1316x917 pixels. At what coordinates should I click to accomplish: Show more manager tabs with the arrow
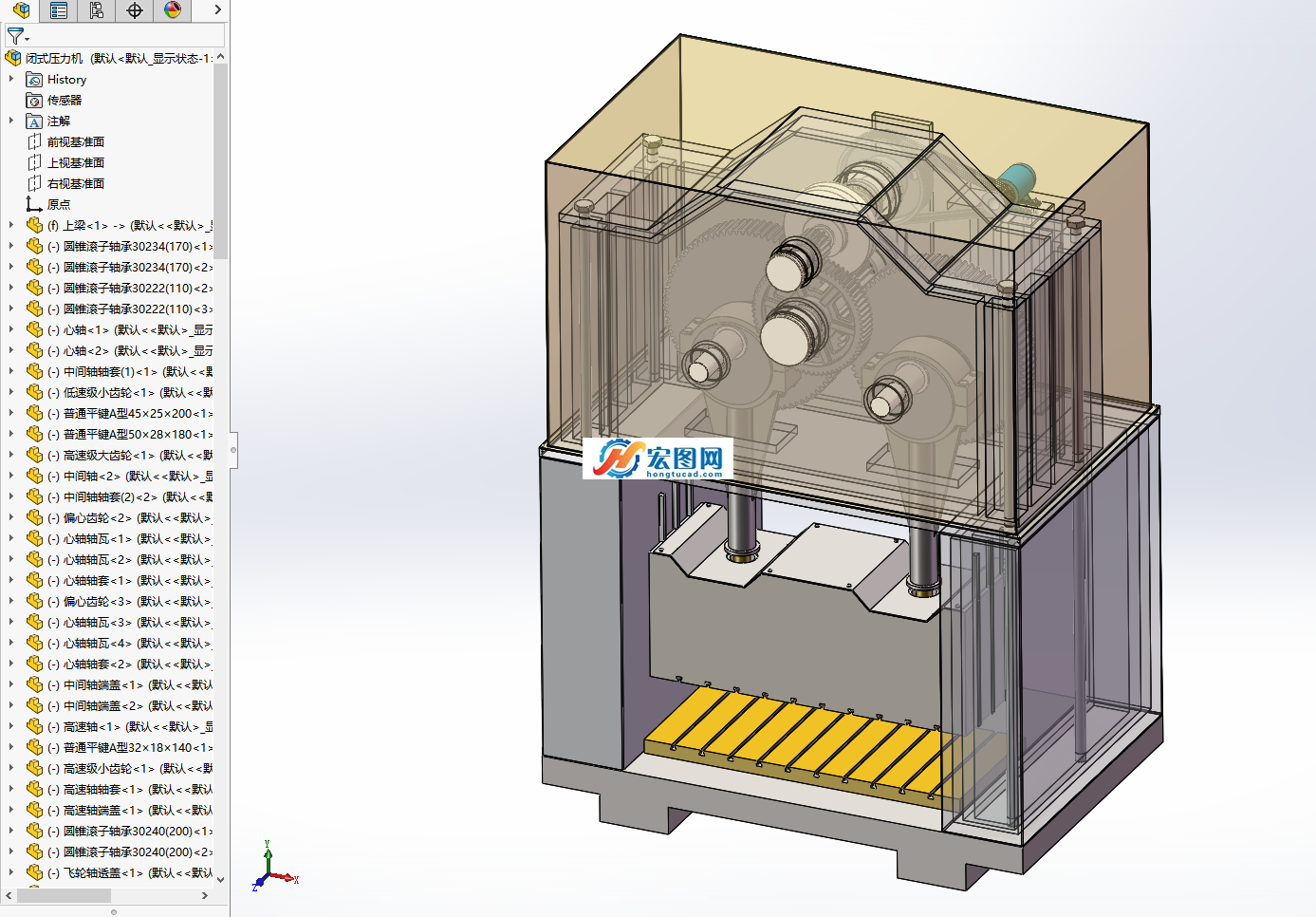tap(217, 10)
